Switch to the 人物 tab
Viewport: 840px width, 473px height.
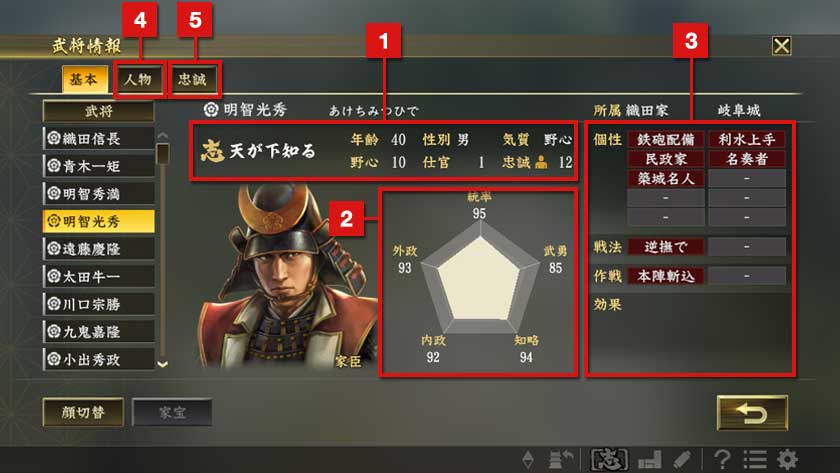[x=138, y=80]
